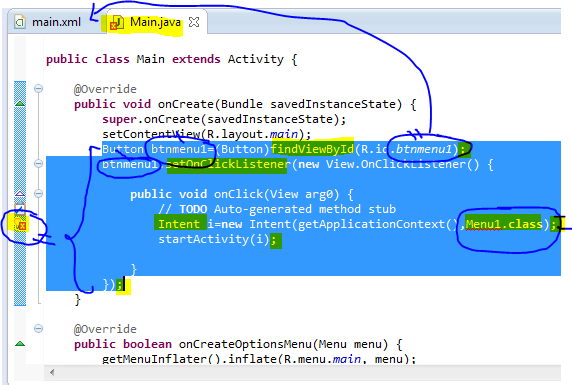This screenshot has width=572, height=385.
Task: Click 'boolean' in the onCreateOptionsMenu signature
Action: (x=147, y=344)
